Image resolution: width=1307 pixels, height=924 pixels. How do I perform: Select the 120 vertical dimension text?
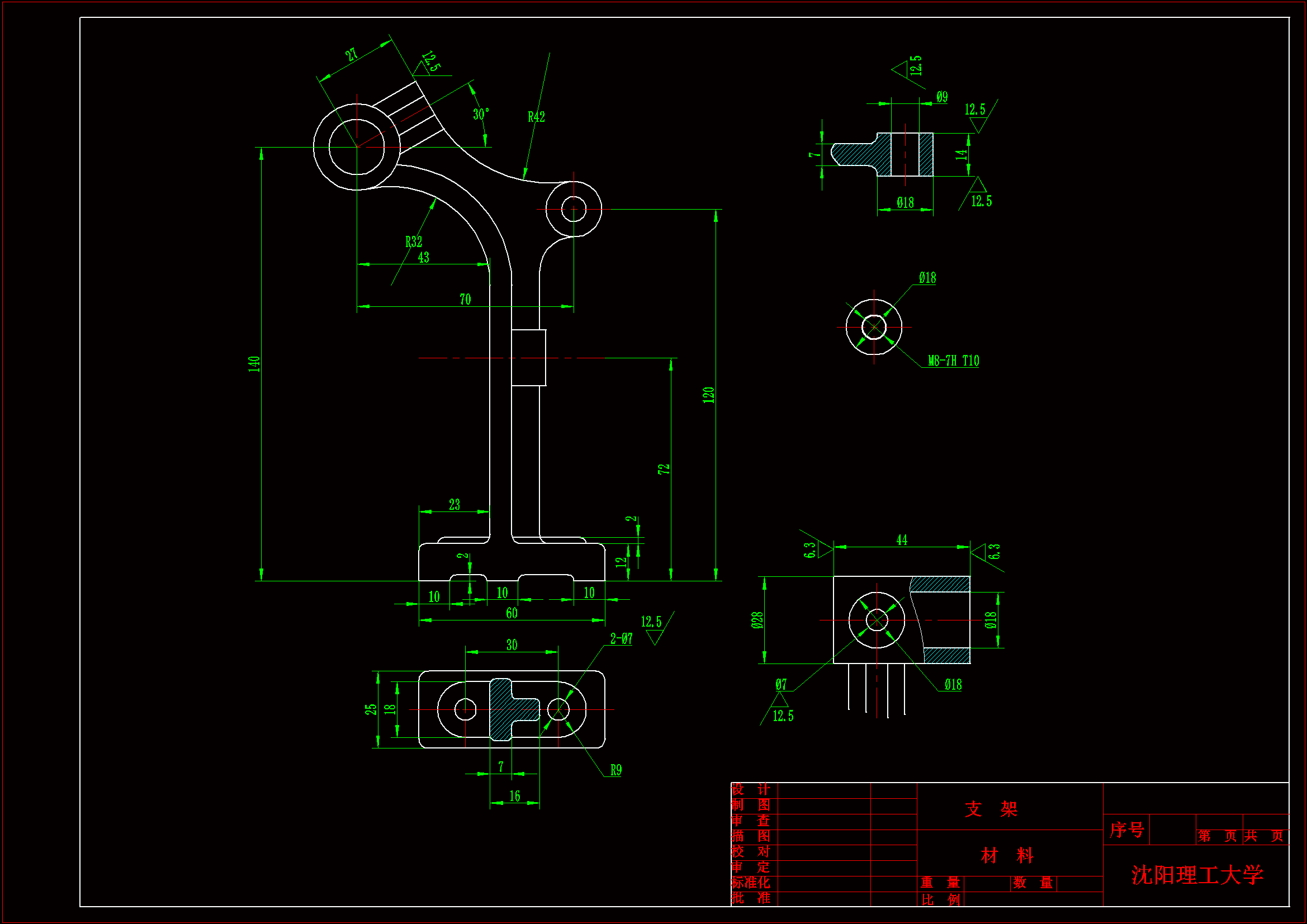tap(708, 395)
